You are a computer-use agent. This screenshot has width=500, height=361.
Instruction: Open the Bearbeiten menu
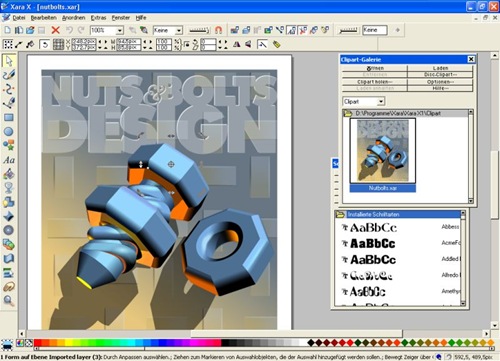coord(43,18)
